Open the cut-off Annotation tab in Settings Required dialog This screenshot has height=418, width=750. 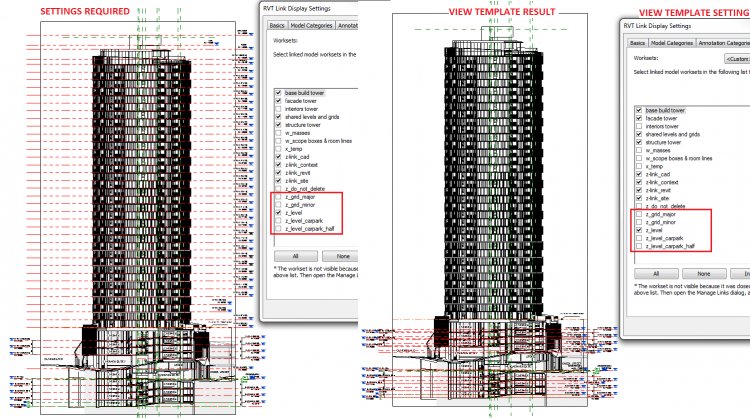coord(347,25)
